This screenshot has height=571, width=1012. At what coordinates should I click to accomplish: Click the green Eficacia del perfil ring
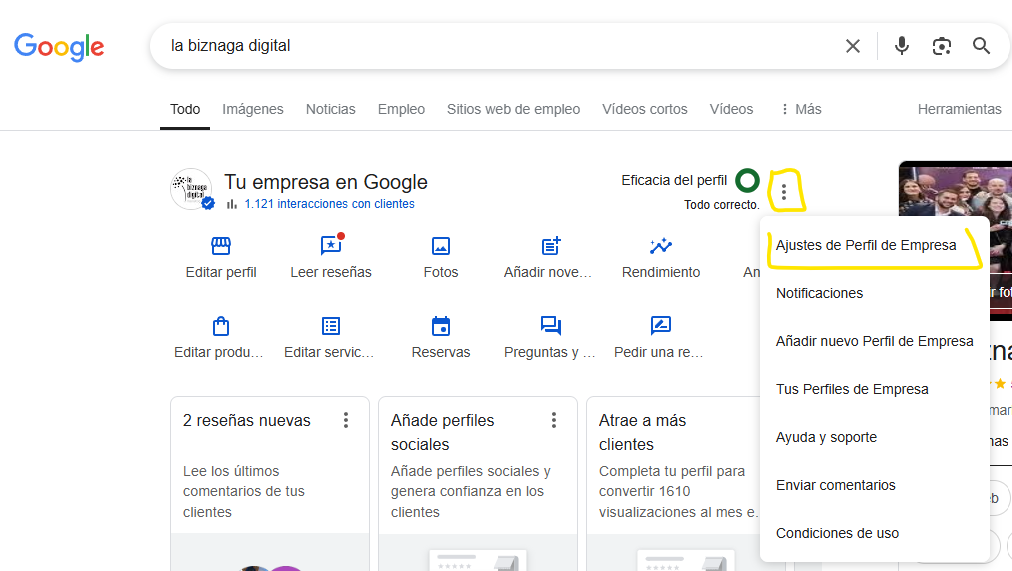pos(747,181)
